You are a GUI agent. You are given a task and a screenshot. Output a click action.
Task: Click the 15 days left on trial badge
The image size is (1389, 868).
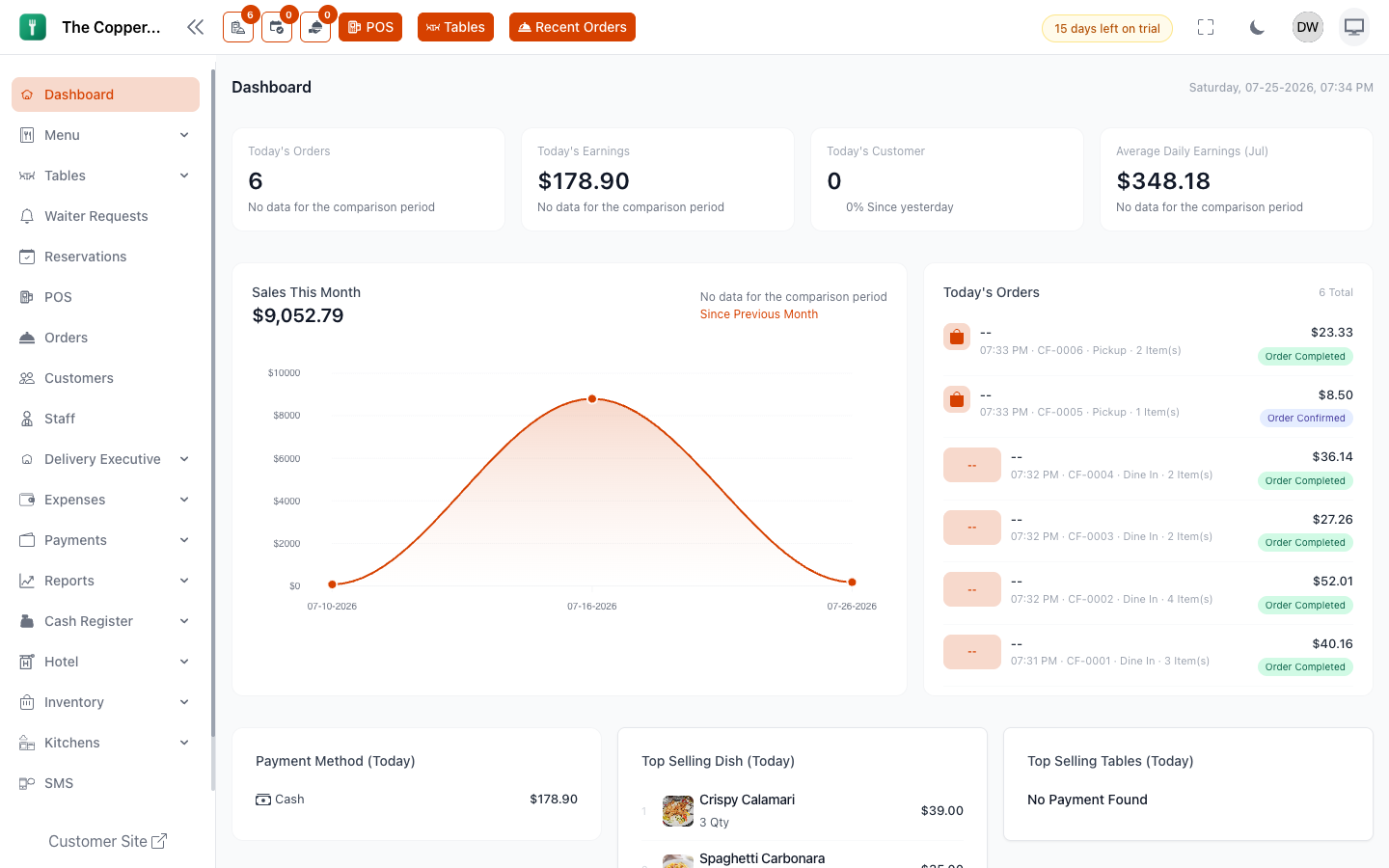click(1107, 28)
